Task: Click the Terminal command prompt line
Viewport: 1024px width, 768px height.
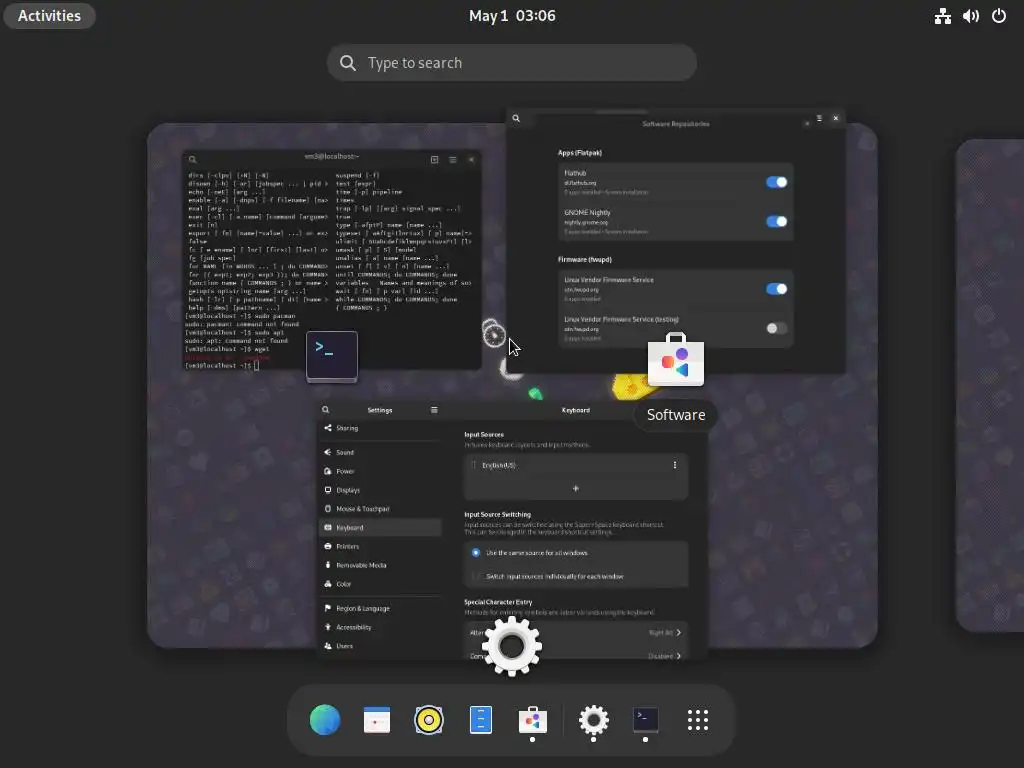Action: [222, 366]
